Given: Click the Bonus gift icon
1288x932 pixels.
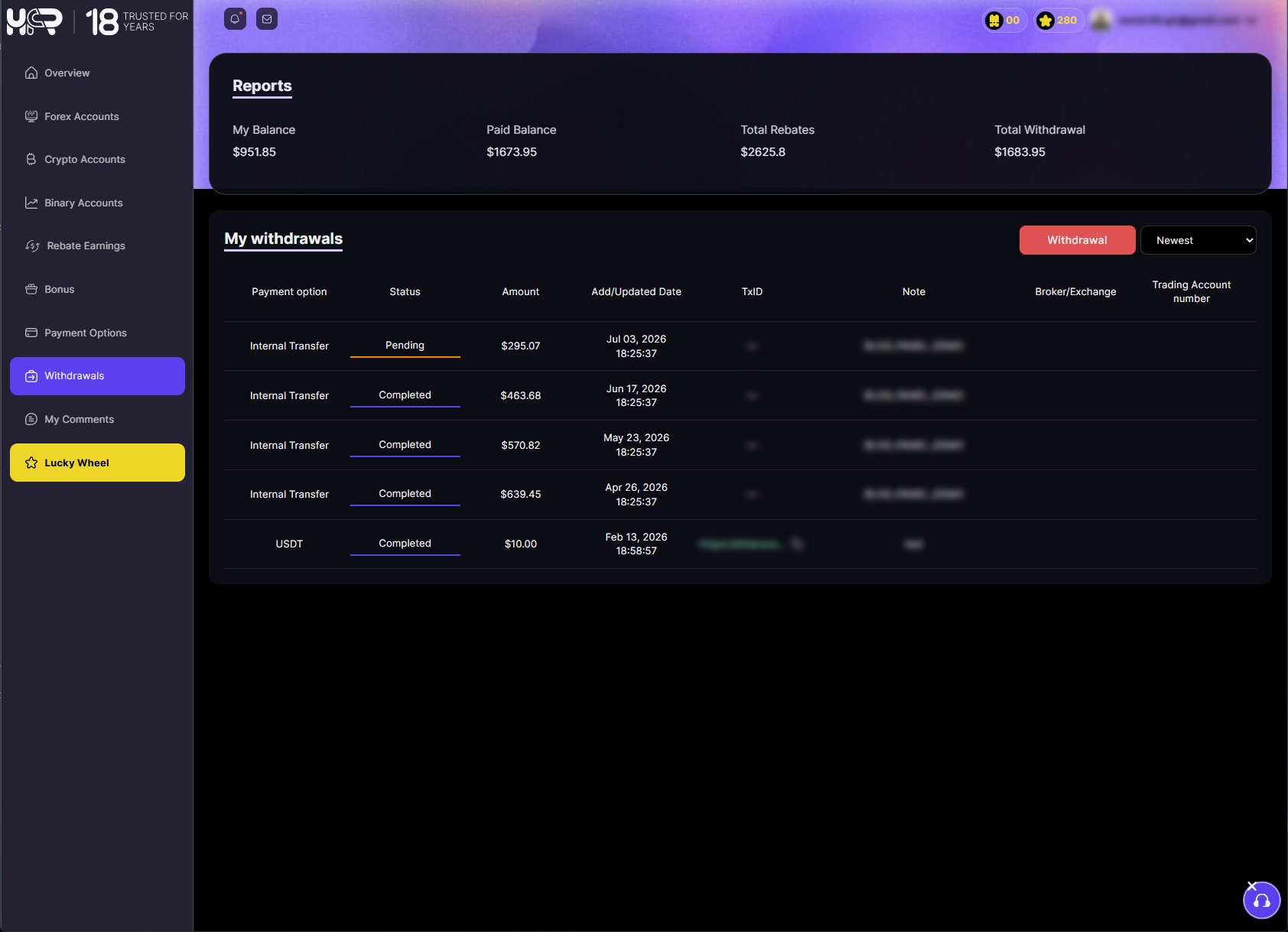Looking at the screenshot, I should 31,289.
